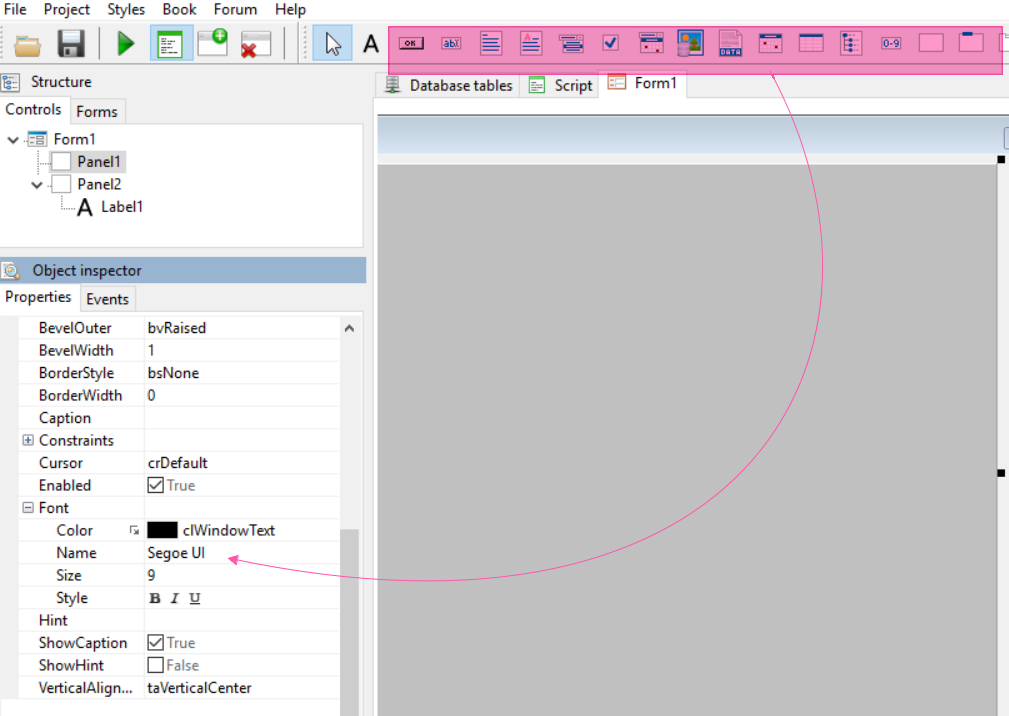Pick the TableGrid component icon
The height and width of the screenshot is (716, 1009).
(x=811, y=43)
